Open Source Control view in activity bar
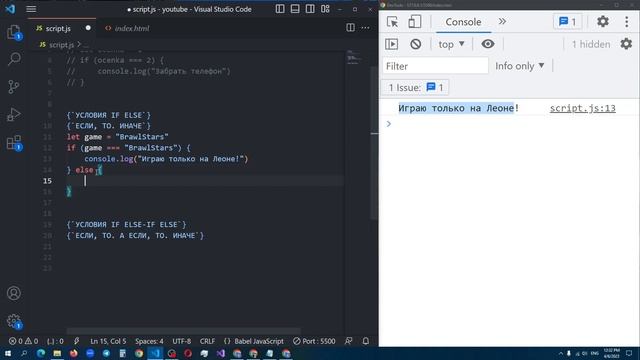 pos(14,87)
